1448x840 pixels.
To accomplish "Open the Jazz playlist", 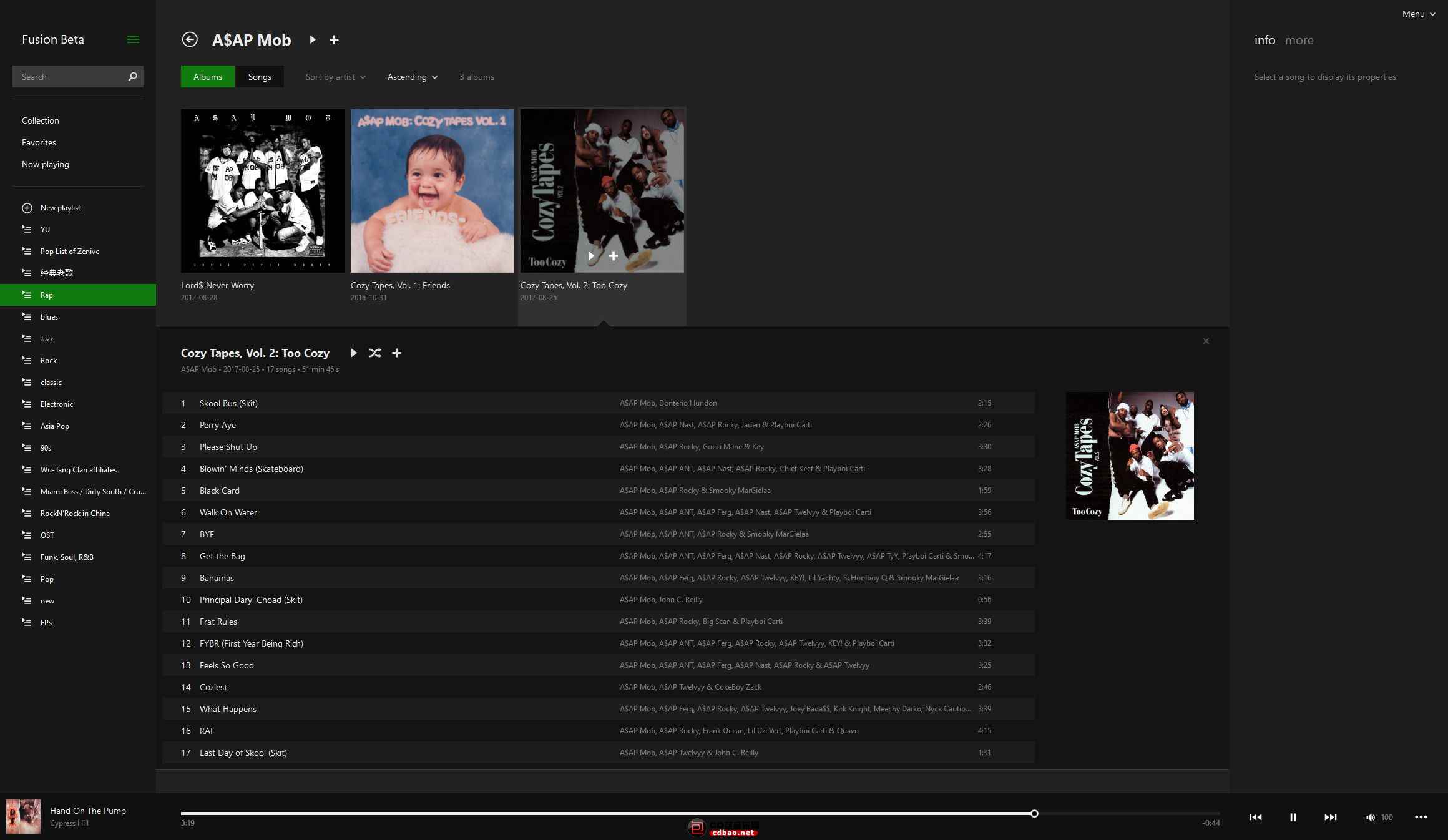I will [x=78, y=339].
